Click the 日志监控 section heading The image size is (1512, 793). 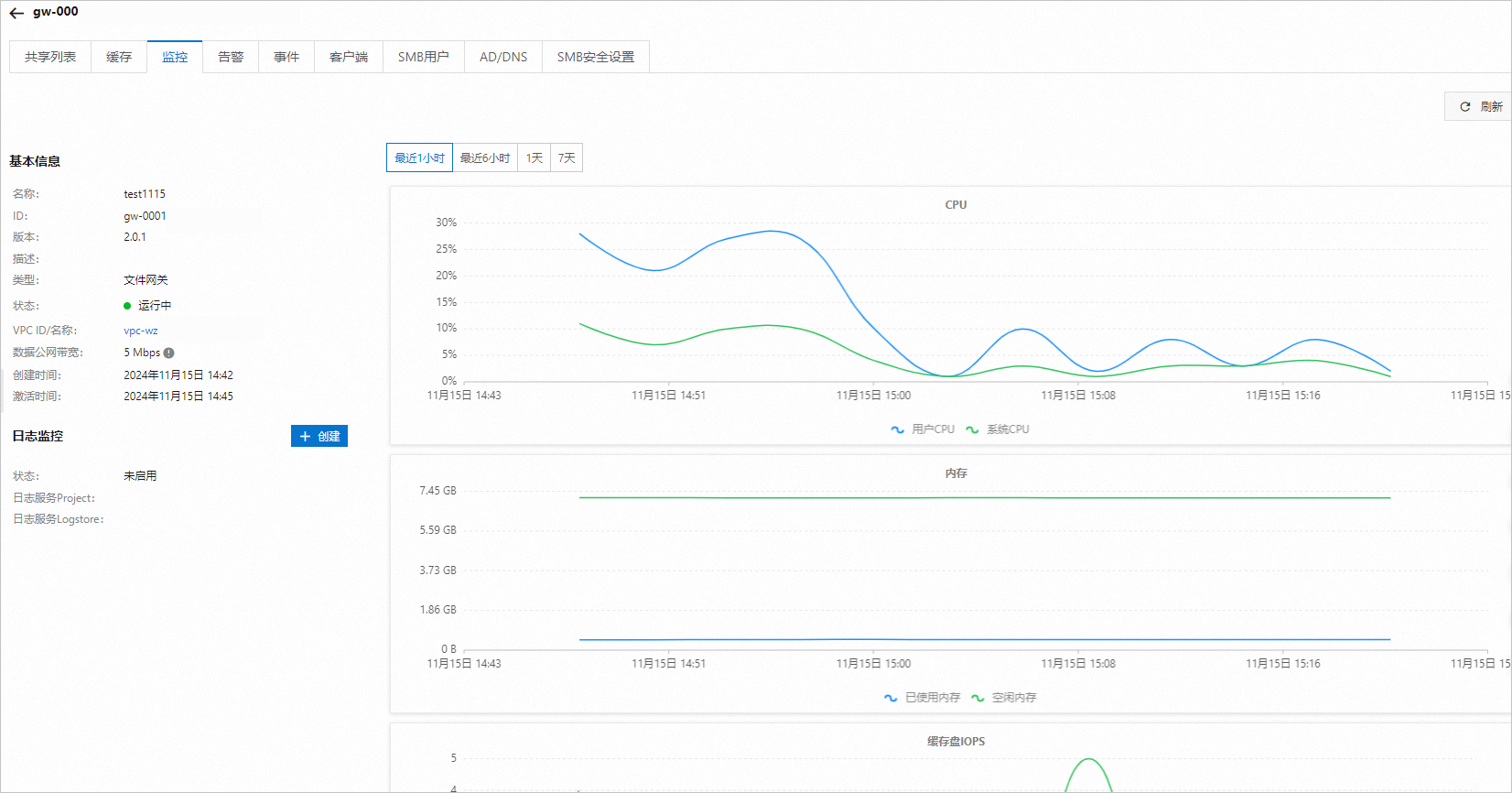[38, 436]
